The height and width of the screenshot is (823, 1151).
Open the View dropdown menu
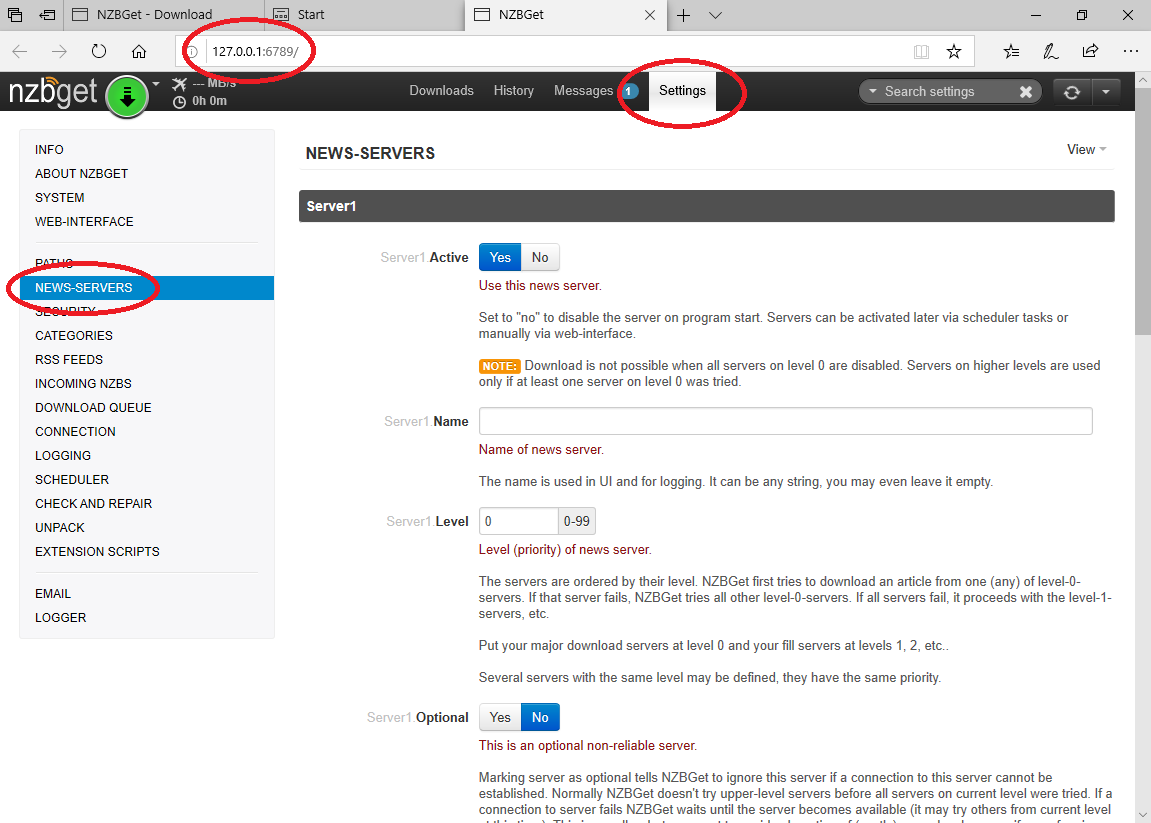1086,149
